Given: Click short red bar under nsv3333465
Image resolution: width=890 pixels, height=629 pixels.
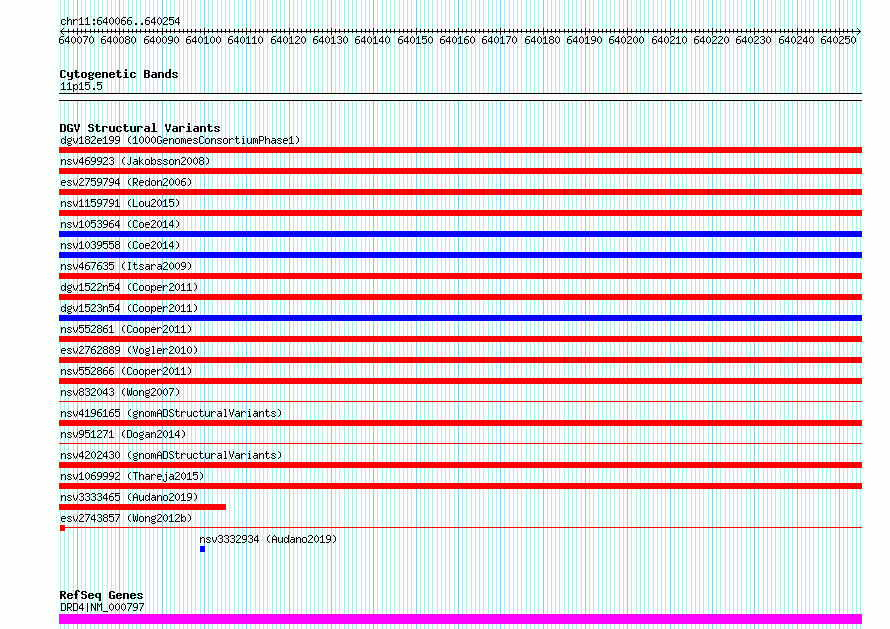Looking at the screenshot, I should (x=142, y=507).
